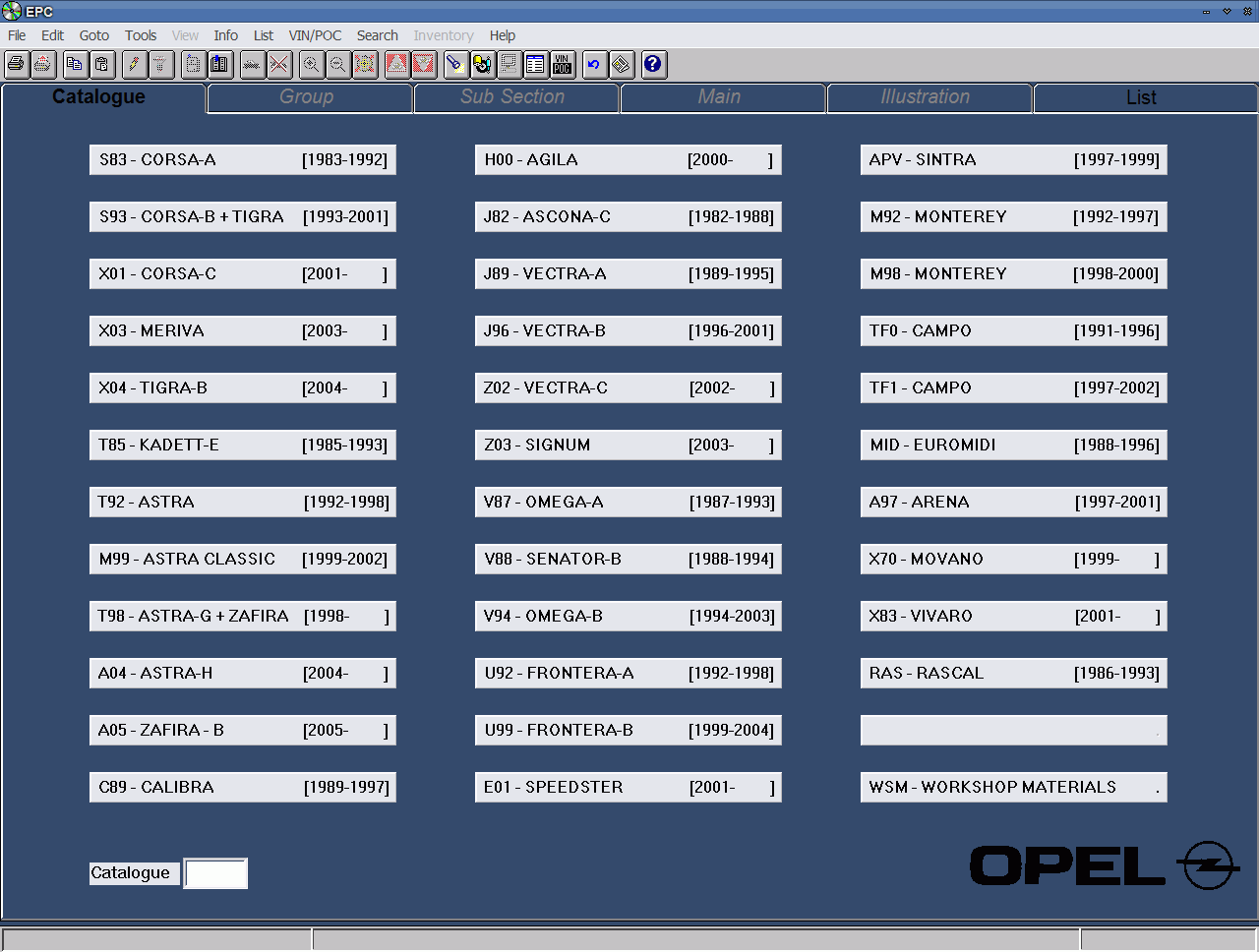
Task: Select the V88 - SENATOR-B catalogue
Action: [629, 560]
